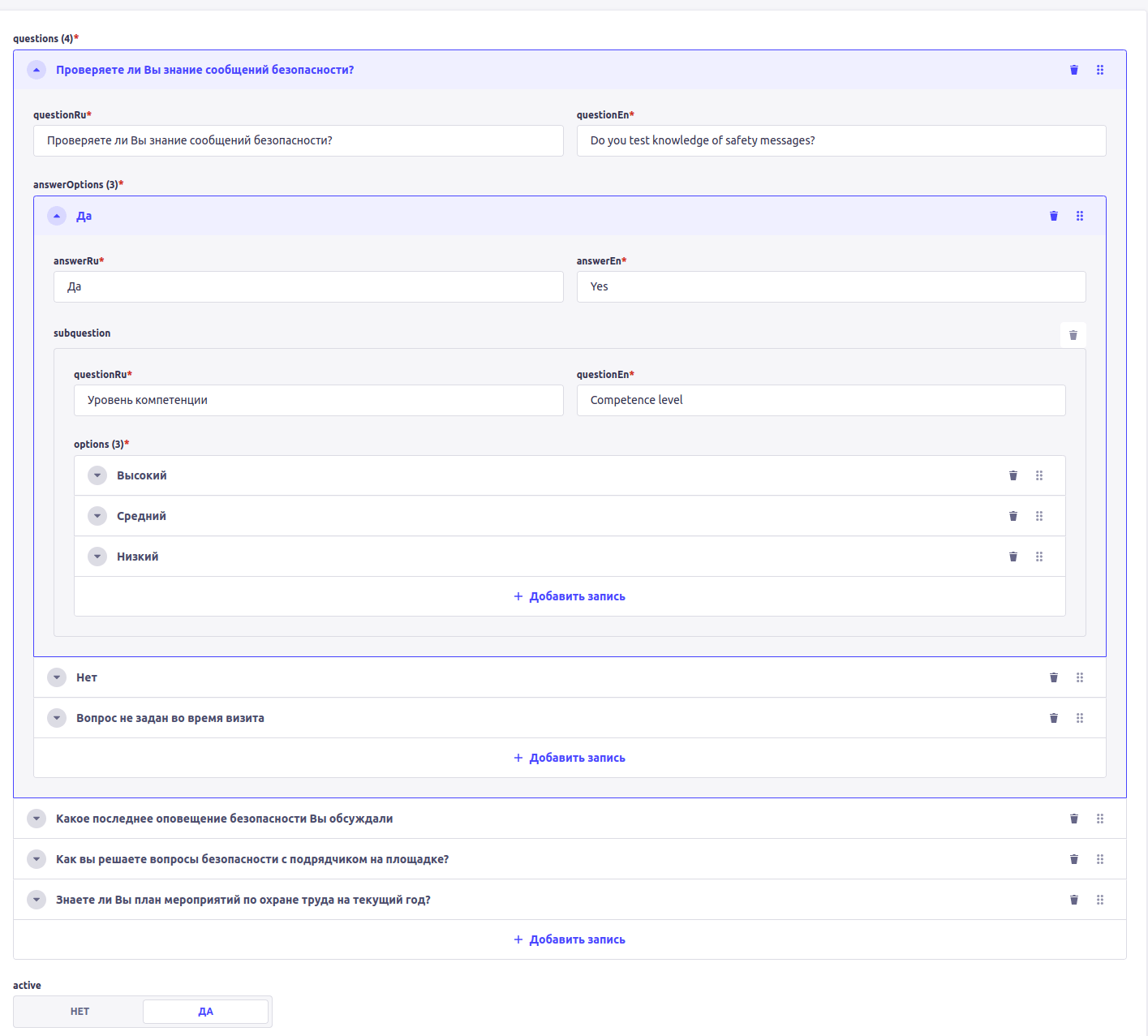Click the answerEn field containing 'Yes'
1148x1036 pixels.
[831, 286]
